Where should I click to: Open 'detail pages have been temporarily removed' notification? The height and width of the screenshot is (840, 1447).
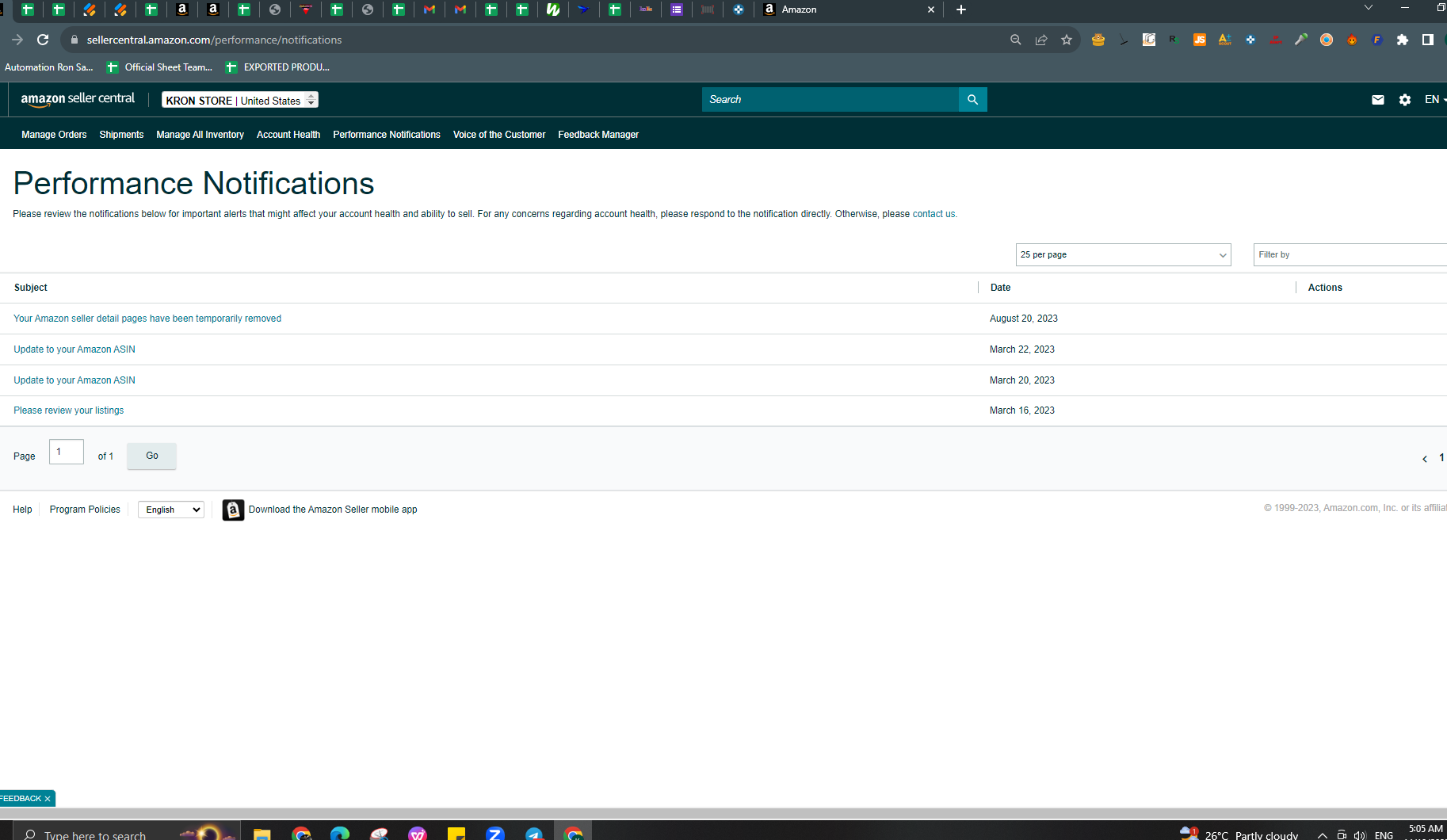[147, 319]
